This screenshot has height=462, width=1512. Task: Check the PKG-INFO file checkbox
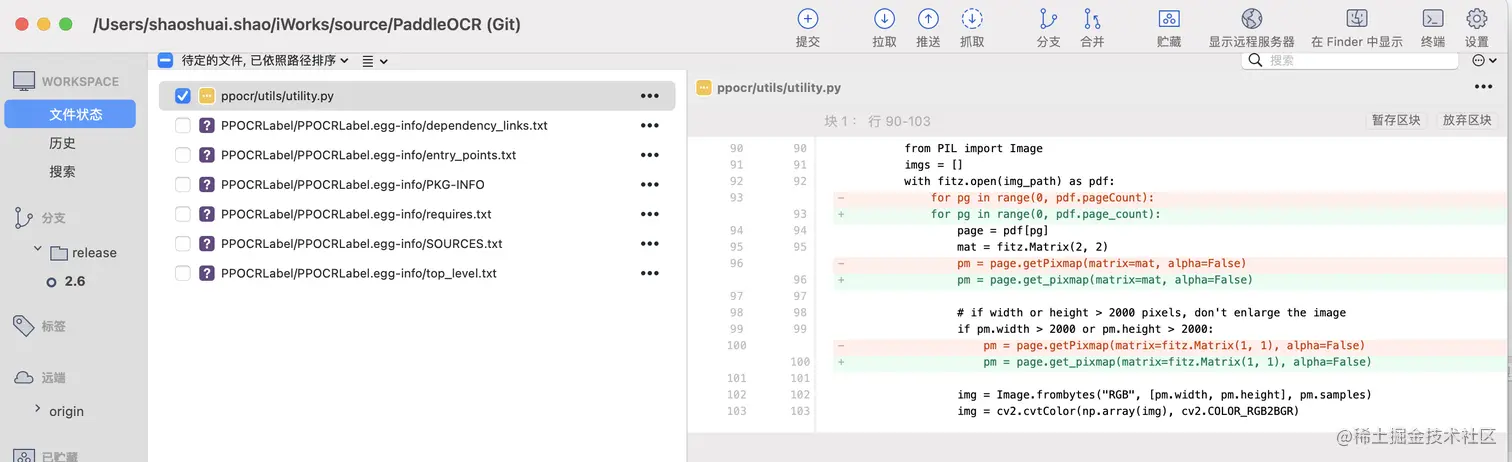pyautogui.click(x=183, y=185)
